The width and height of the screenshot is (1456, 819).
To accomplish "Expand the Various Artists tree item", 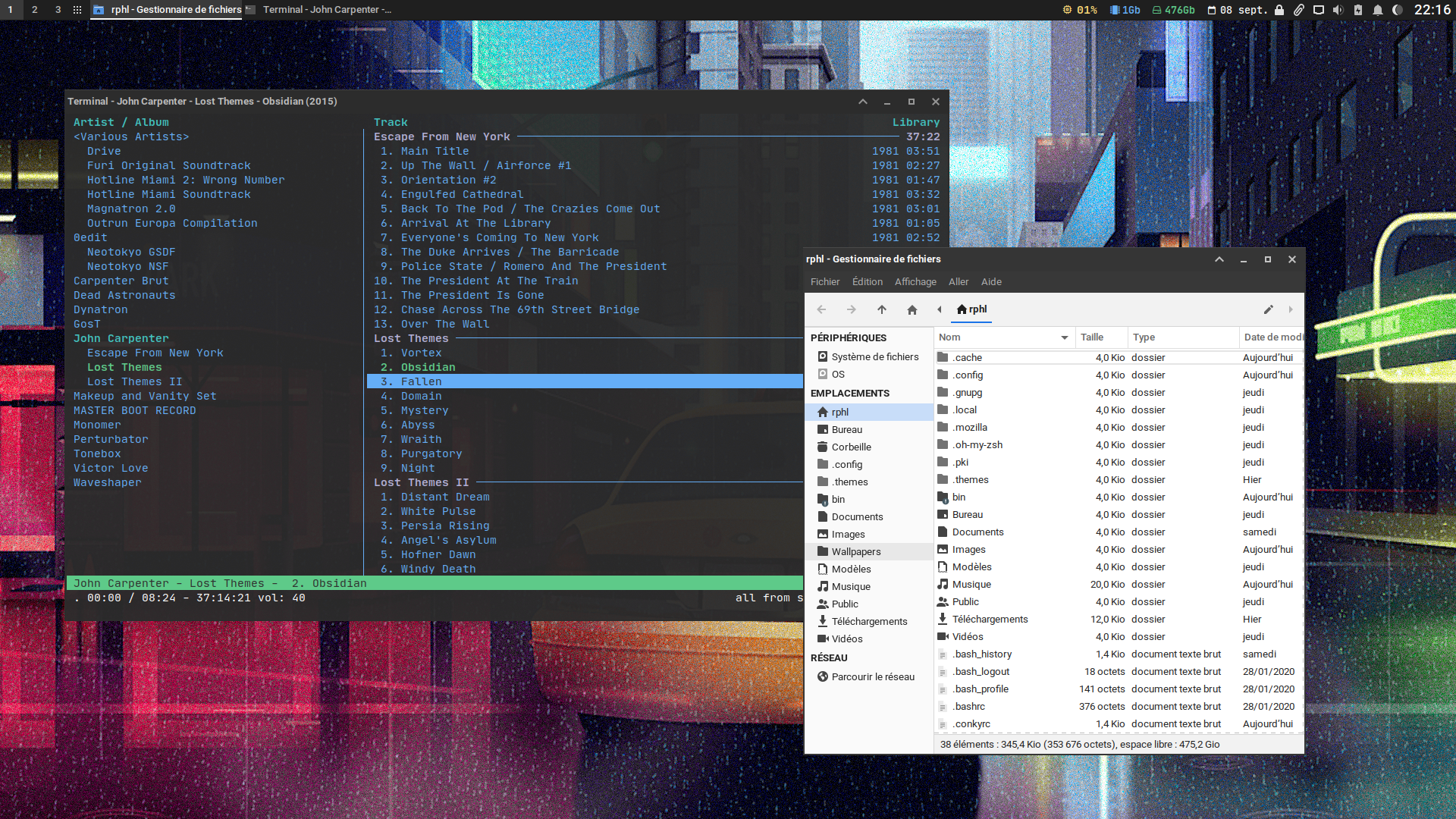I will click(131, 136).
